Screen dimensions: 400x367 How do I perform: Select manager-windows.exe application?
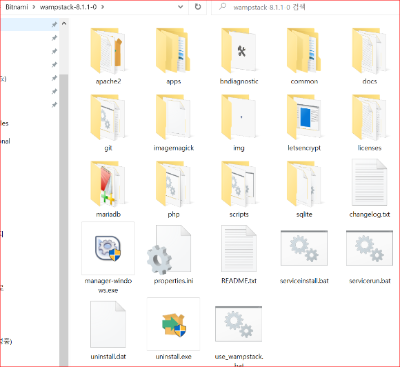(x=108, y=258)
